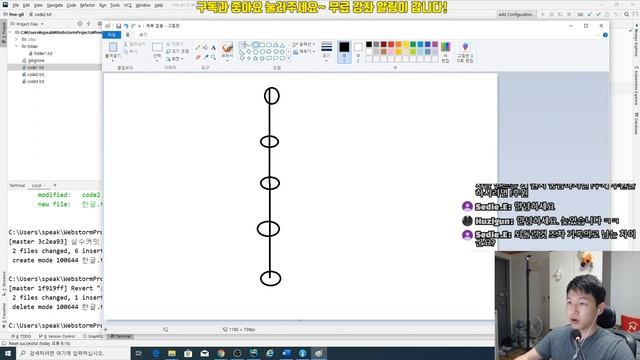Select Color 2 white background box
Image resolution: width=640 pixels, height=360 pixels.
point(358,51)
